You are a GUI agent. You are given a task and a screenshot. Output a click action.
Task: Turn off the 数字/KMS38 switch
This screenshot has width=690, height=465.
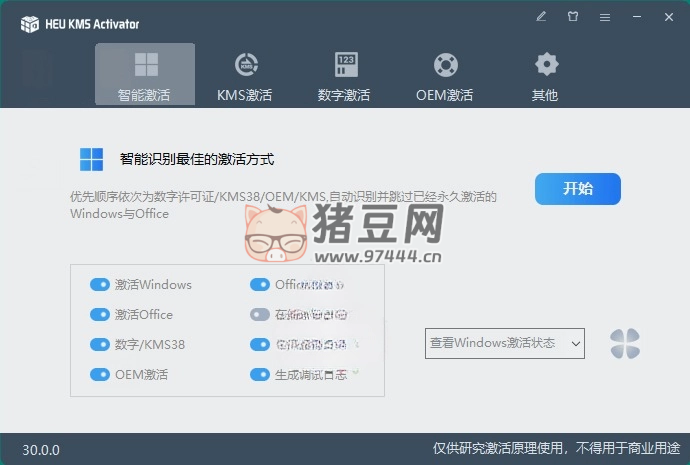click(x=99, y=345)
